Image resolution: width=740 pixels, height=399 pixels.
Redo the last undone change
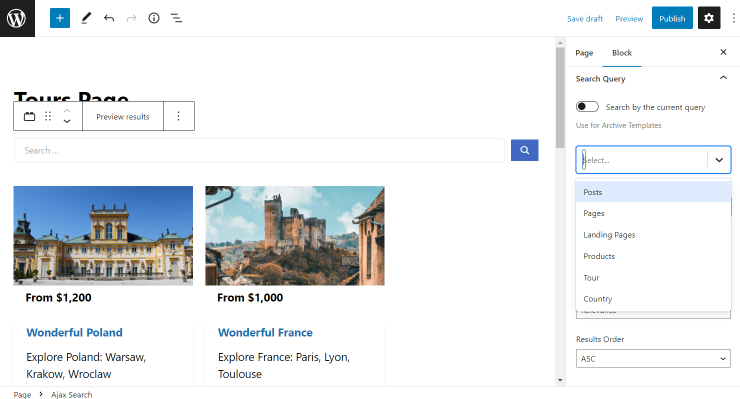click(132, 18)
